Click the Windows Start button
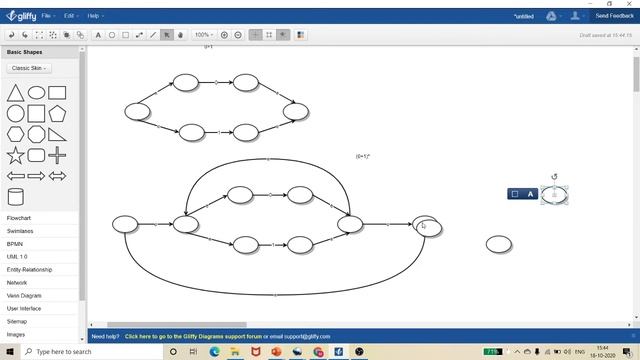Screen dimensions: 640x360 (10, 352)
